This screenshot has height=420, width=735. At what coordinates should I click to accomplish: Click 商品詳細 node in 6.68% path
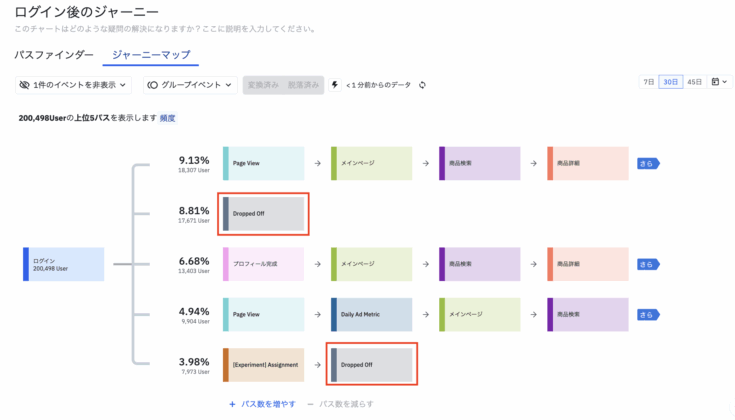[588, 264]
